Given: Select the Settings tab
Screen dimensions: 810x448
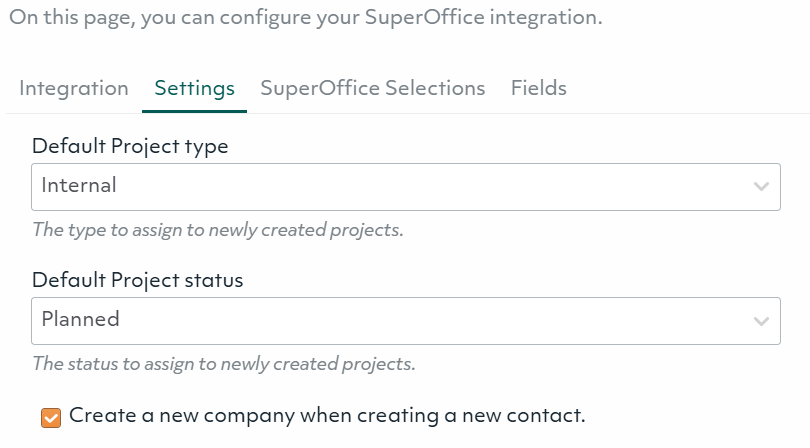Looking at the screenshot, I should click(x=194, y=88).
